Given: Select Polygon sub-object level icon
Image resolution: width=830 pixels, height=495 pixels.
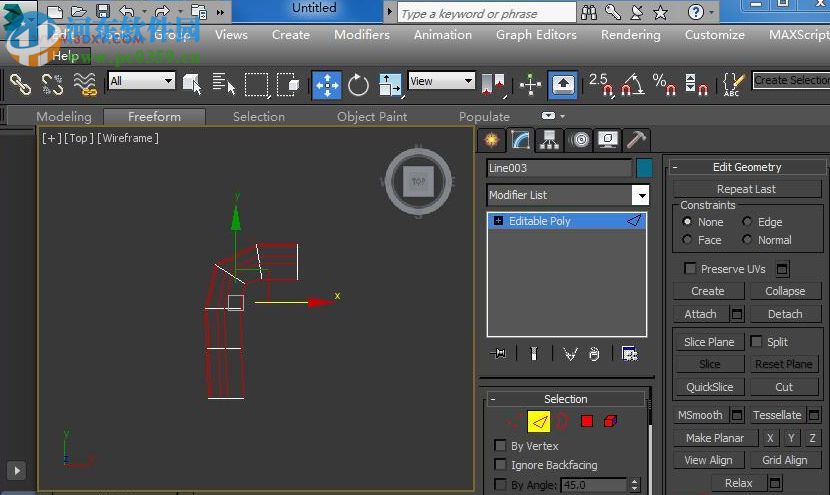Looking at the screenshot, I should (x=587, y=421).
